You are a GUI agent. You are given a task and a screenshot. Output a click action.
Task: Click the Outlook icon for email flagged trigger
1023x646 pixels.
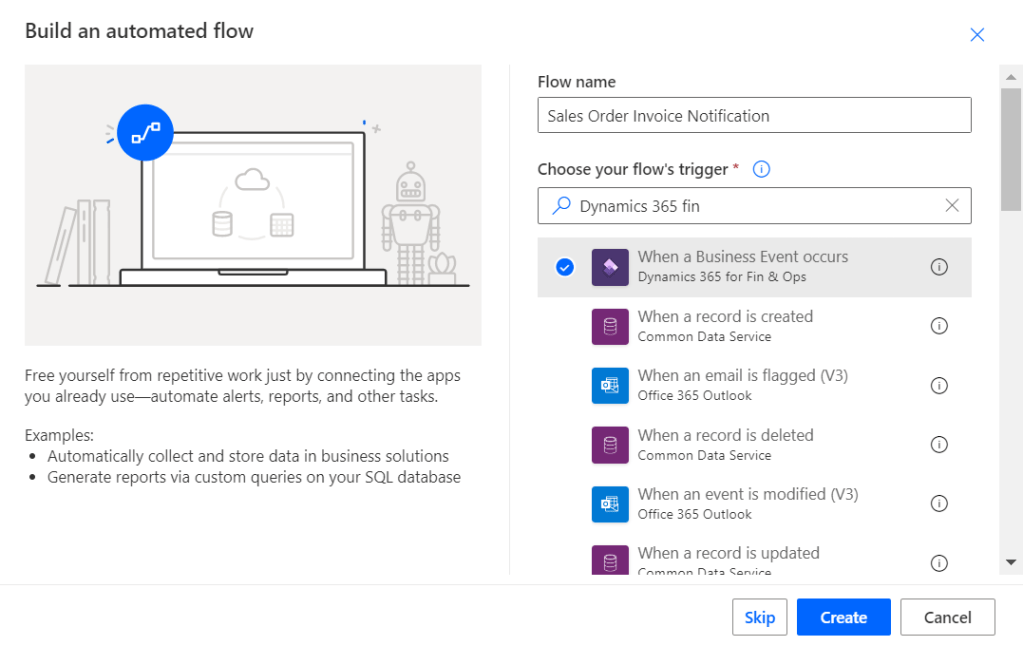[610, 385]
